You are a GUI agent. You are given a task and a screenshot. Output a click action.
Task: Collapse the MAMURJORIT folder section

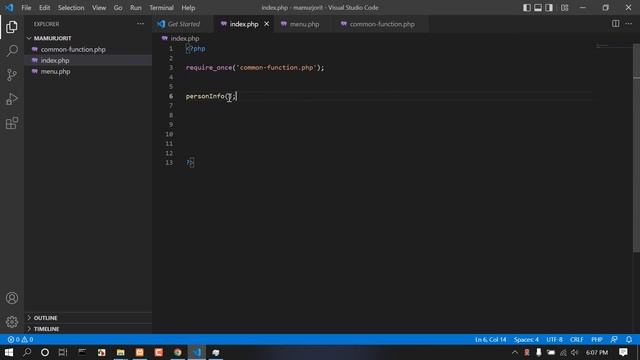point(52,38)
